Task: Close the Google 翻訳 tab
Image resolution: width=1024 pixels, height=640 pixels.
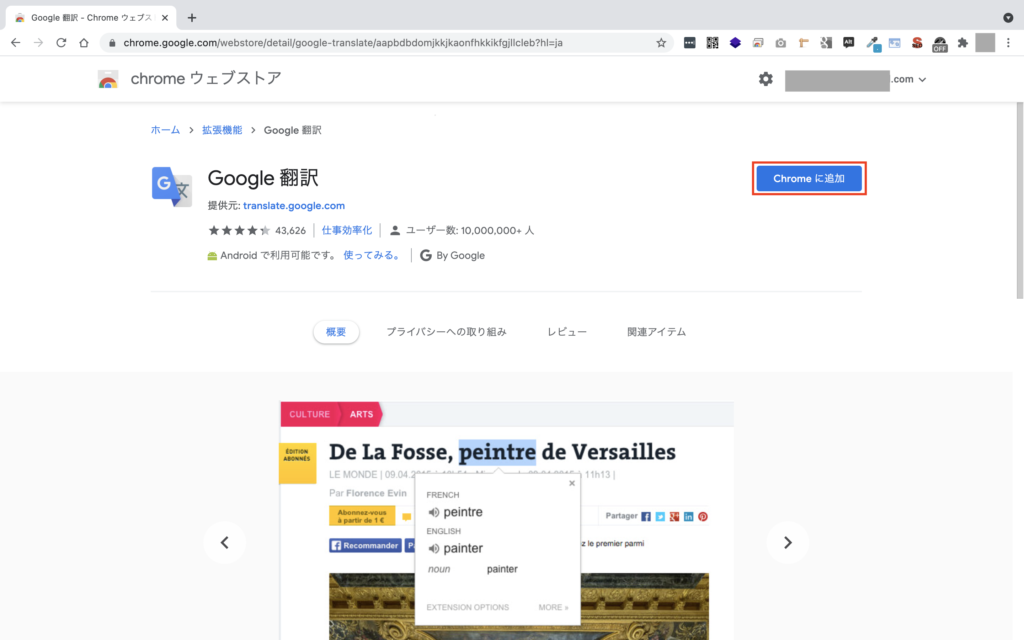Action: coord(165,18)
